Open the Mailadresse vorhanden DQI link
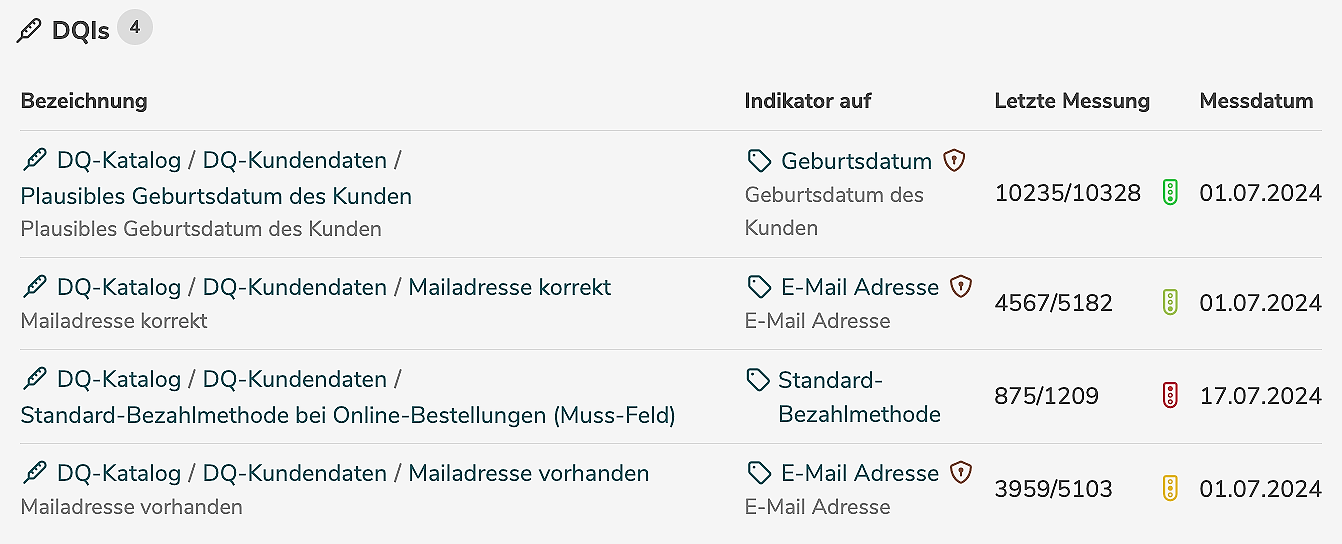1342x544 pixels. click(528, 473)
